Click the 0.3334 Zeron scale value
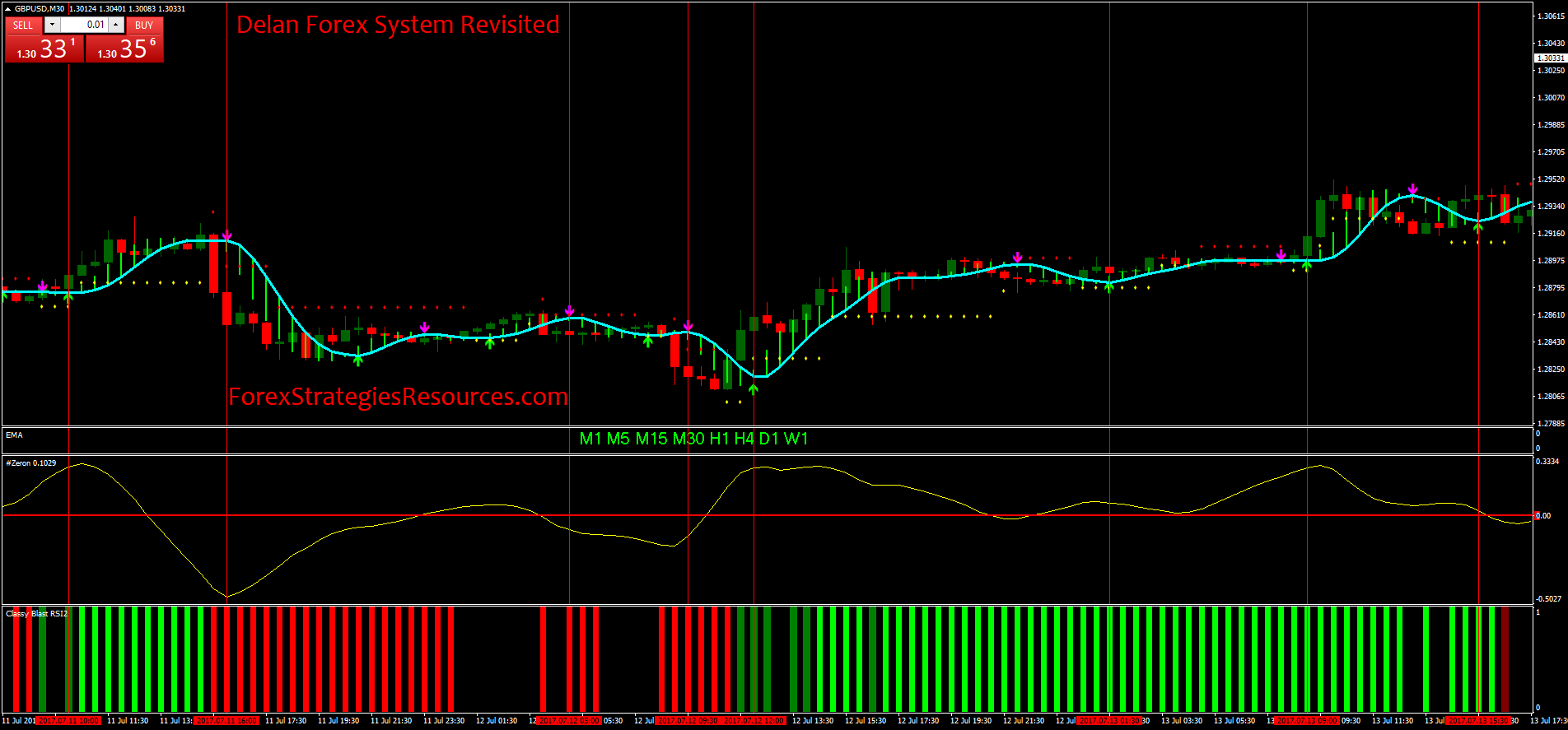The width and height of the screenshot is (1568, 730). coord(1547,462)
